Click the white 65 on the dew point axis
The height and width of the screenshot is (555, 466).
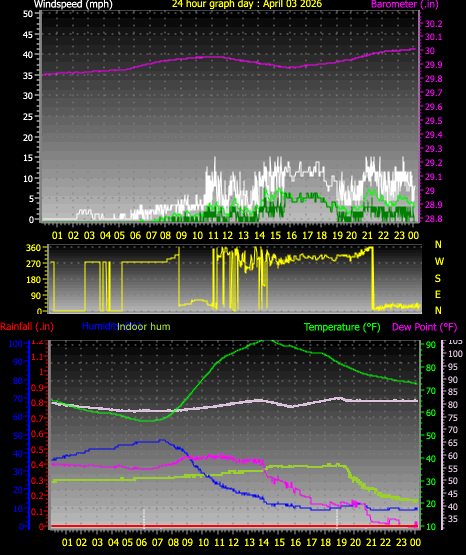point(453,443)
